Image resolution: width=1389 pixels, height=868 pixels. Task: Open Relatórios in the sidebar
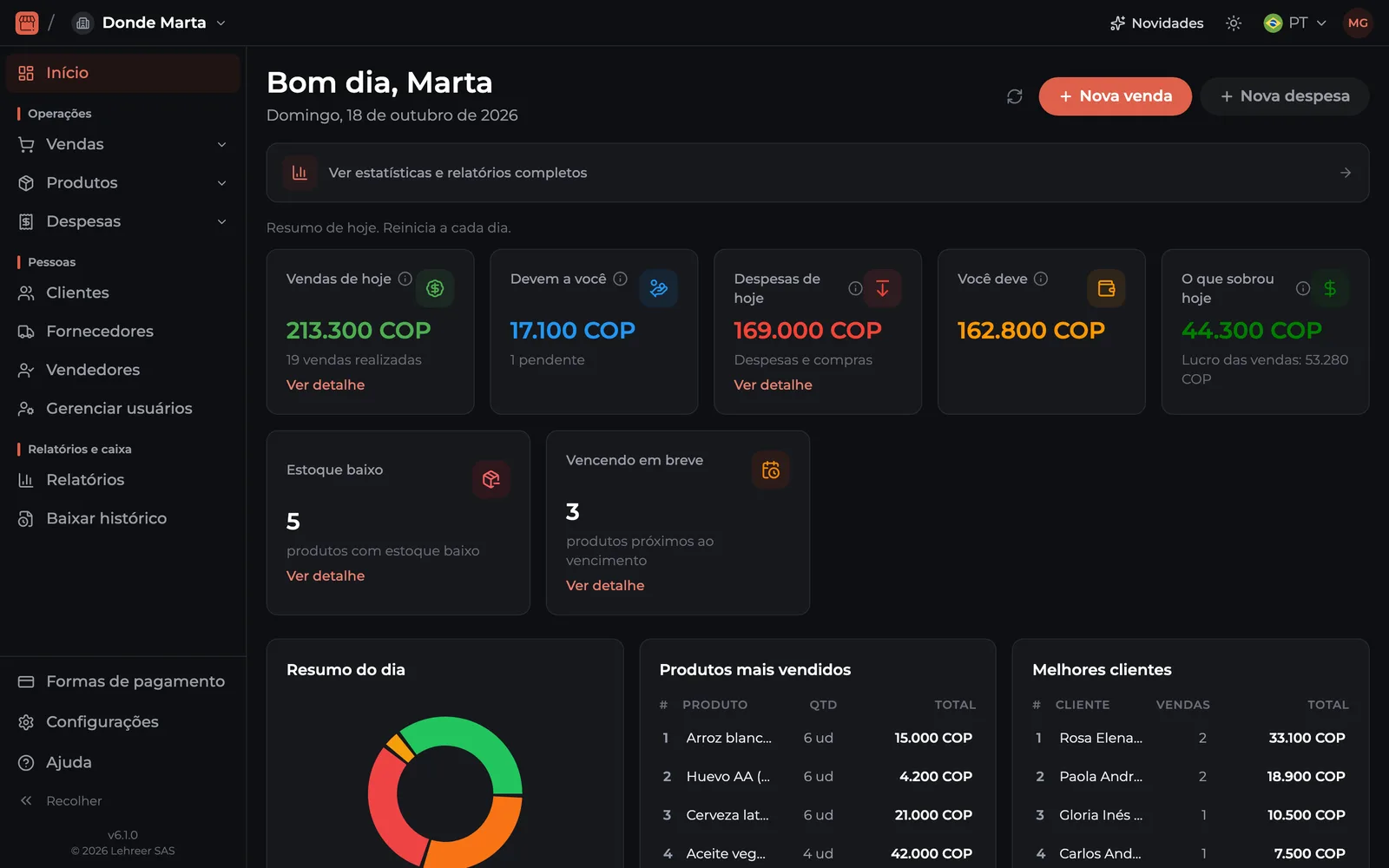123,480
